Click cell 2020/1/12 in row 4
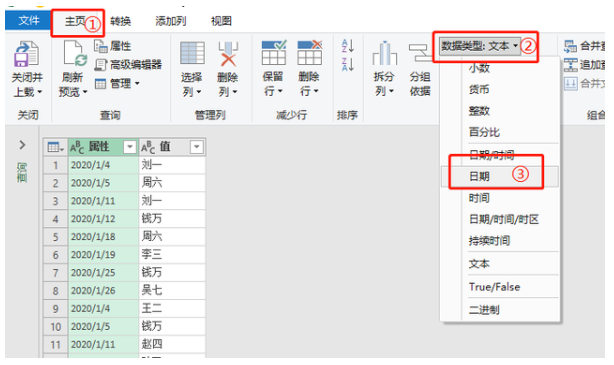Screen dimensions: 614x365 tap(103, 219)
